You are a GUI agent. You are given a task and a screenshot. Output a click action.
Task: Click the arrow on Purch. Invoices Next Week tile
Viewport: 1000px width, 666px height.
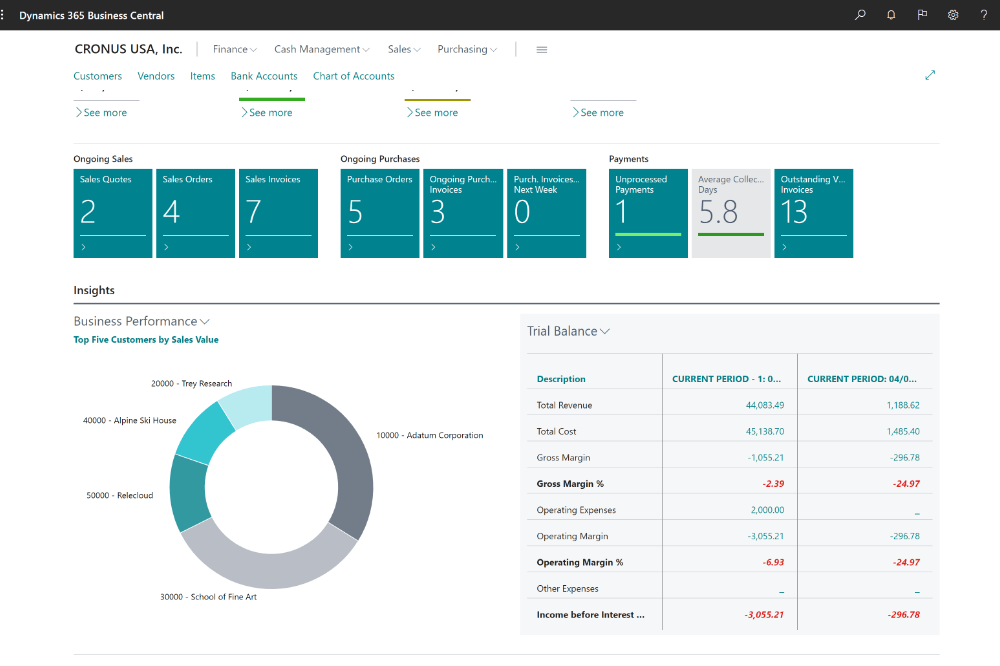coord(517,247)
